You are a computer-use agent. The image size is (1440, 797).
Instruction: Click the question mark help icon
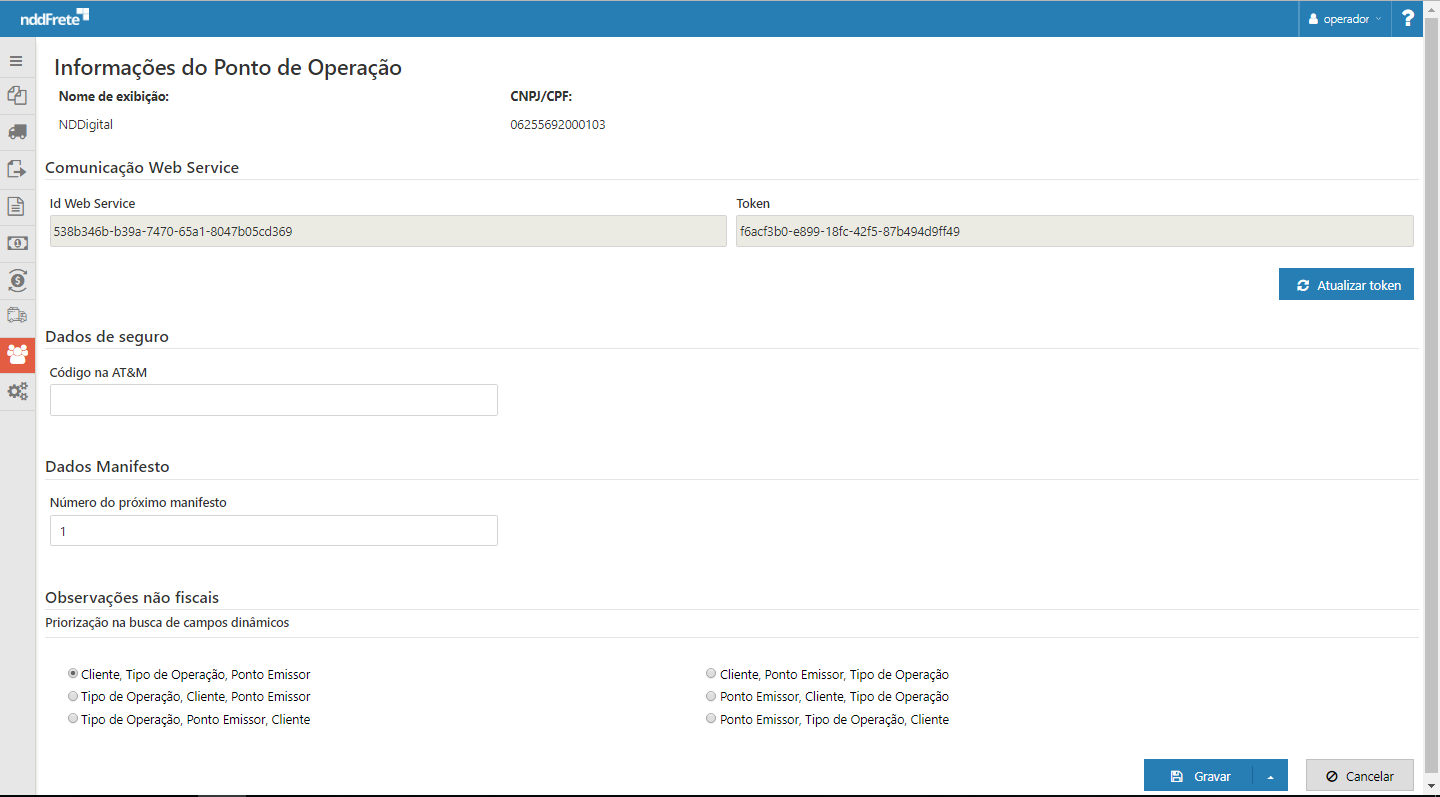[1408, 18]
